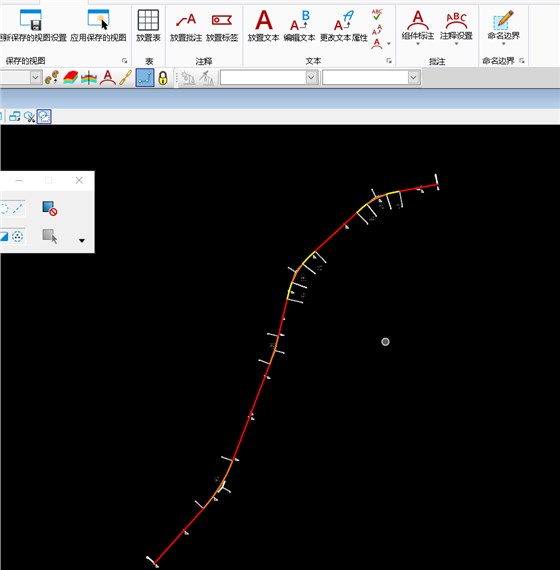This screenshot has height=570, width=560.
Task: Select 放置批注 (Place Note) tool
Action: (x=186, y=20)
